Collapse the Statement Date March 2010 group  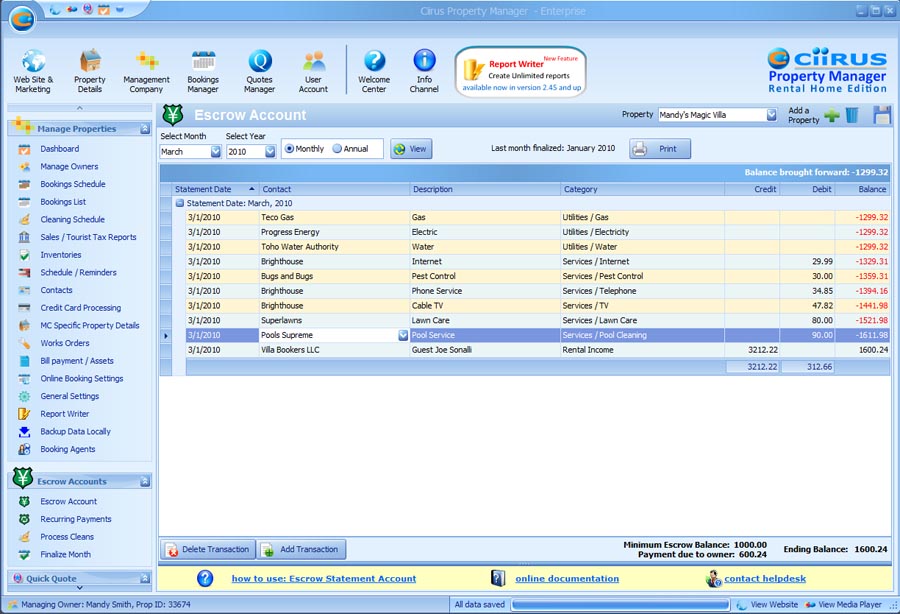[180, 204]
